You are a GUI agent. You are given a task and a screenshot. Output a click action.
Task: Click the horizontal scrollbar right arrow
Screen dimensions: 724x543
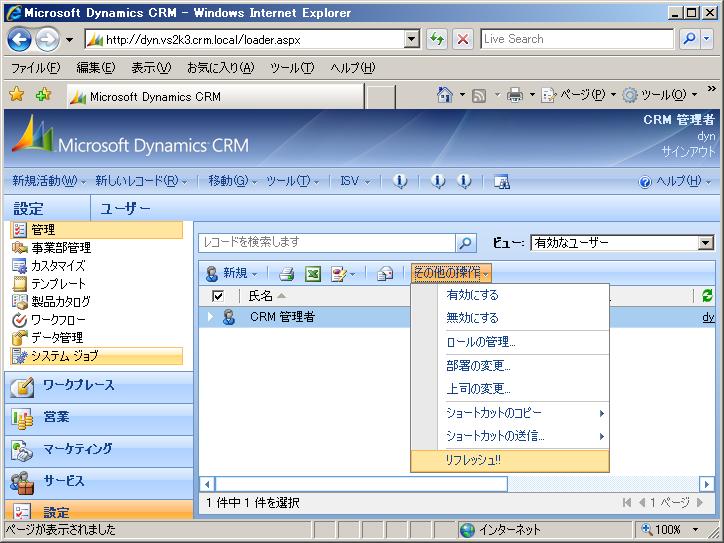pyautogui.click(x=706, y=484)
